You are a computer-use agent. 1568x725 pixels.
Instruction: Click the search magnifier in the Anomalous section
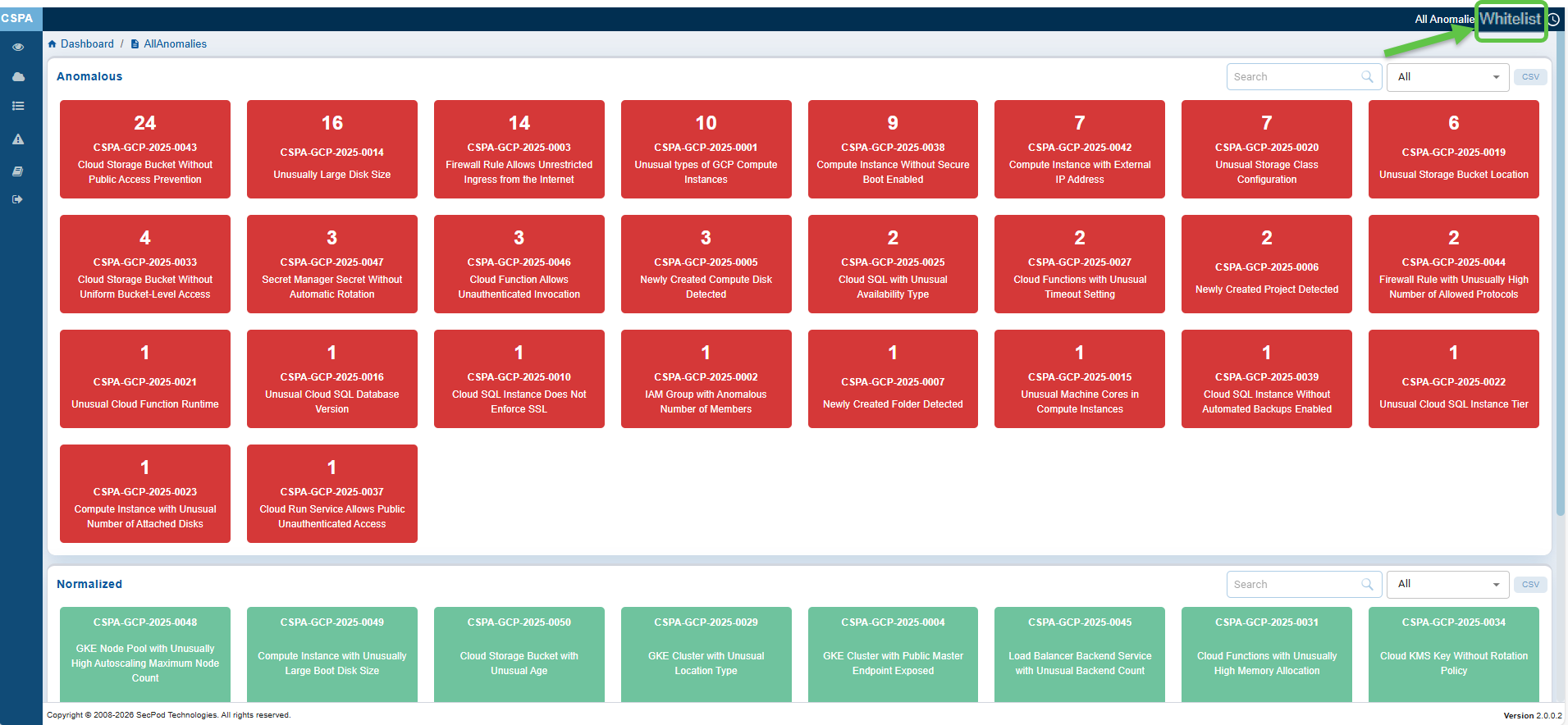[1367, 77]
